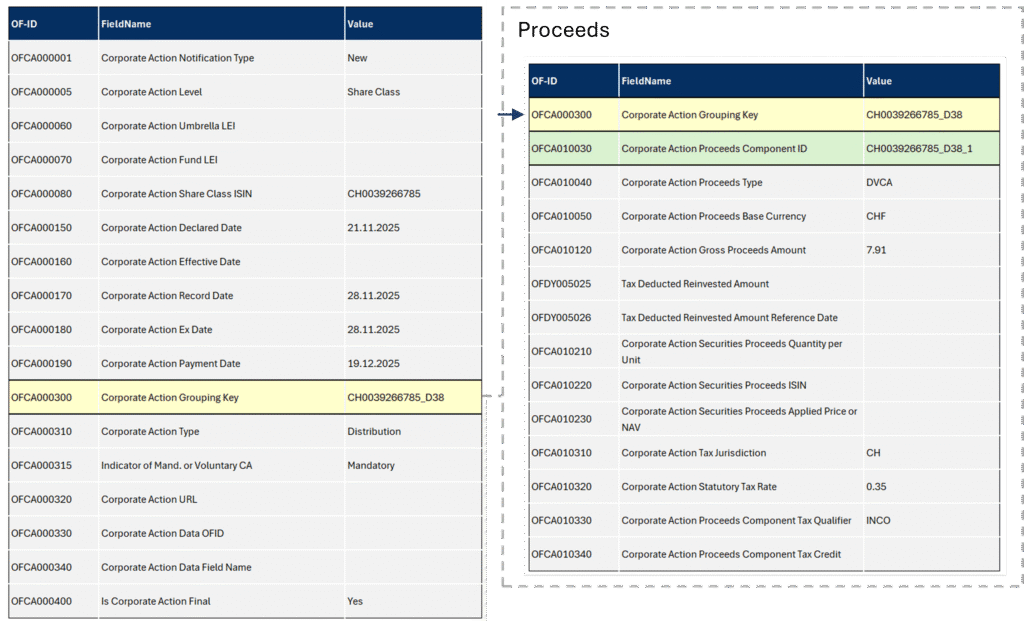Select the Corporate Action Notification Type field

[x=177, y=58]
